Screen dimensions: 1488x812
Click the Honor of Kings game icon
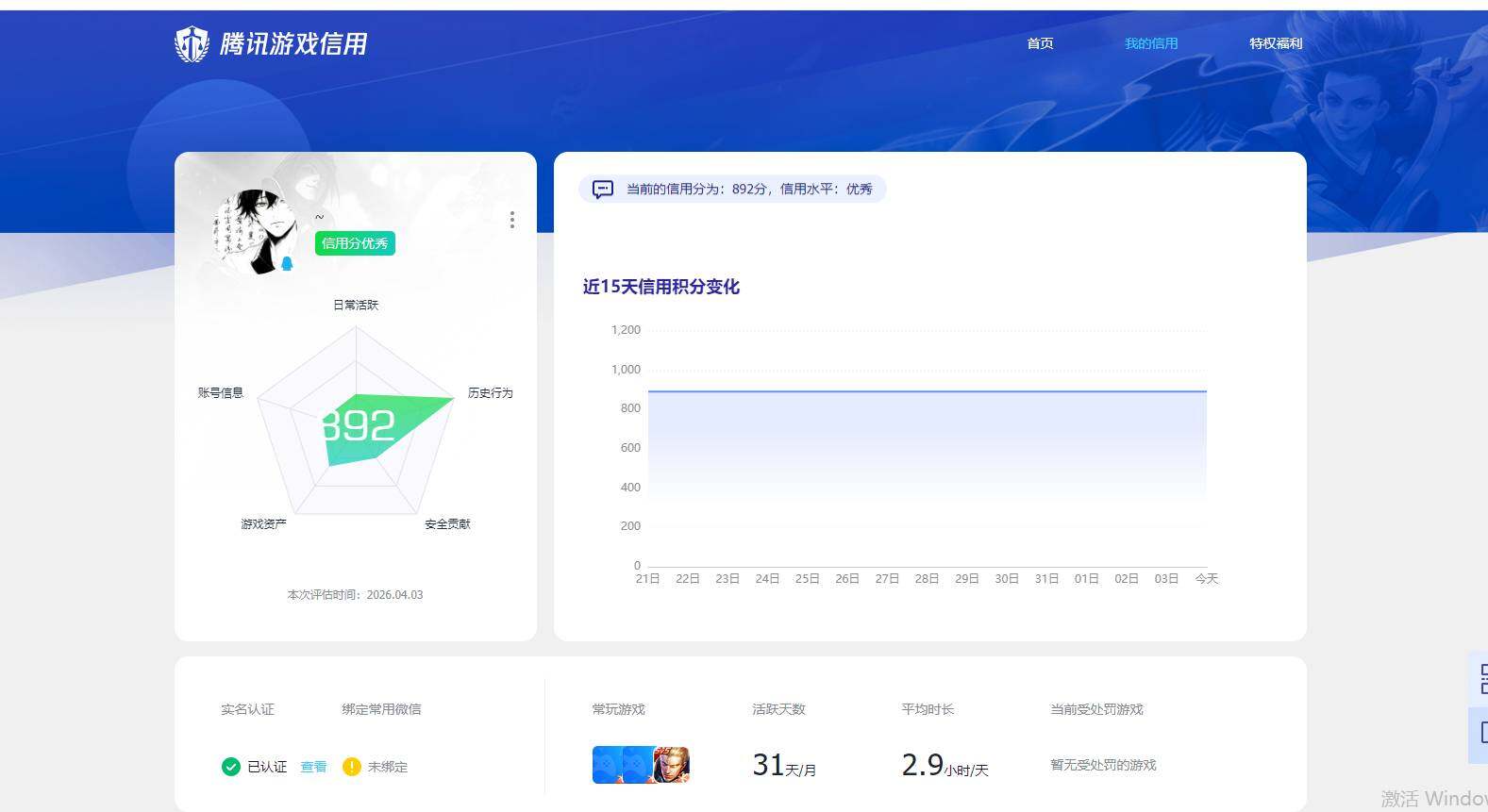click(x=672, y=765)
